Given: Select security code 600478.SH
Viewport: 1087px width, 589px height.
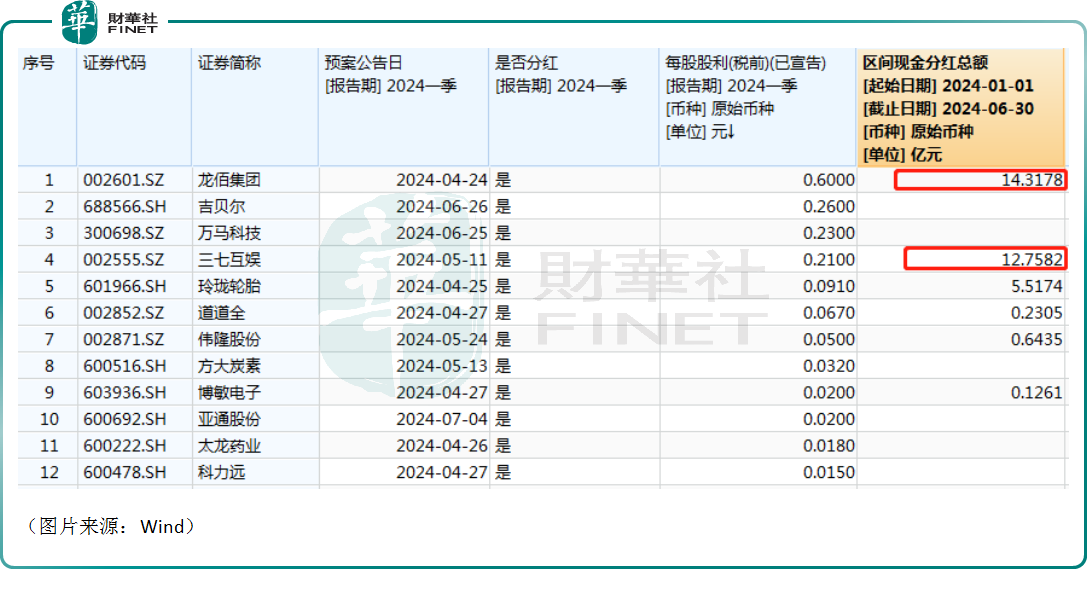Looking at the screenshot, I should [125, 472].
